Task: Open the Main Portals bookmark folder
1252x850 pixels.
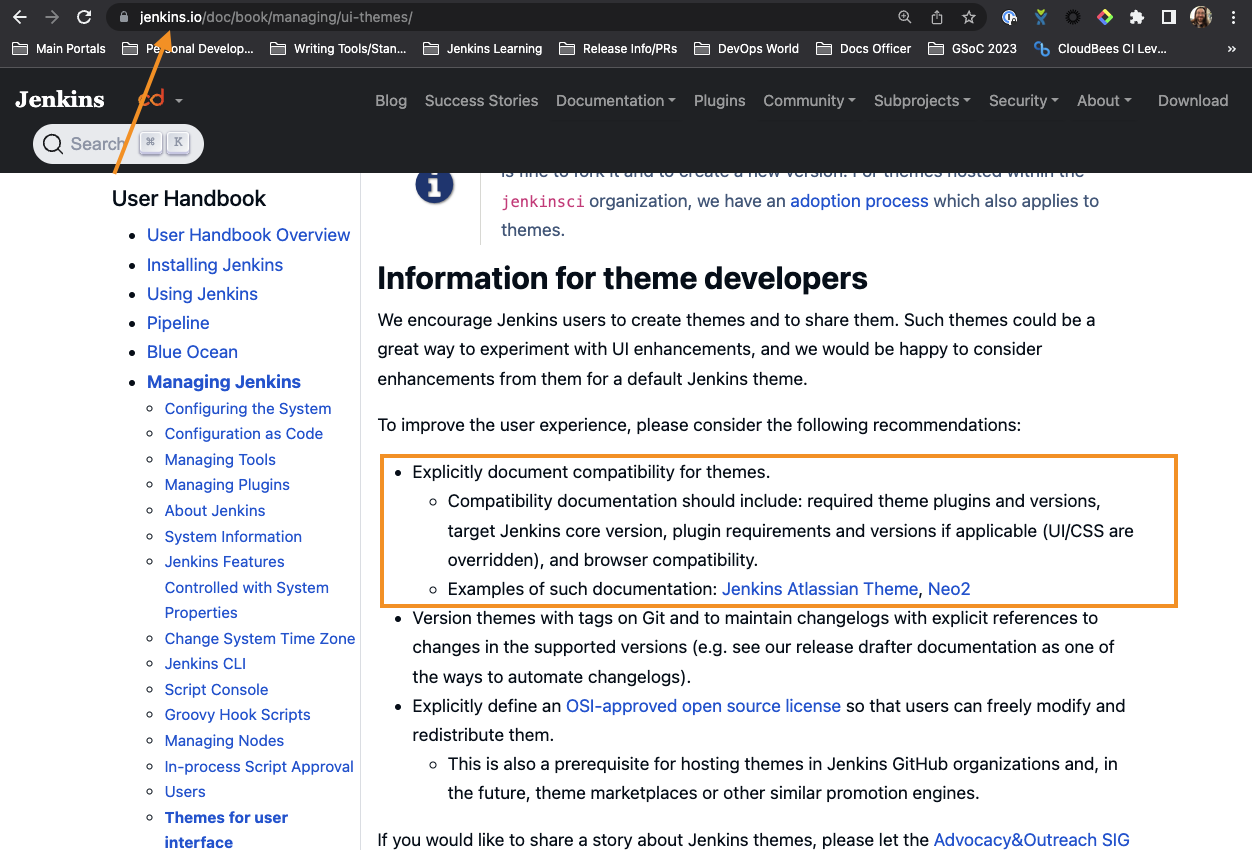Action: tap(59, 48)
